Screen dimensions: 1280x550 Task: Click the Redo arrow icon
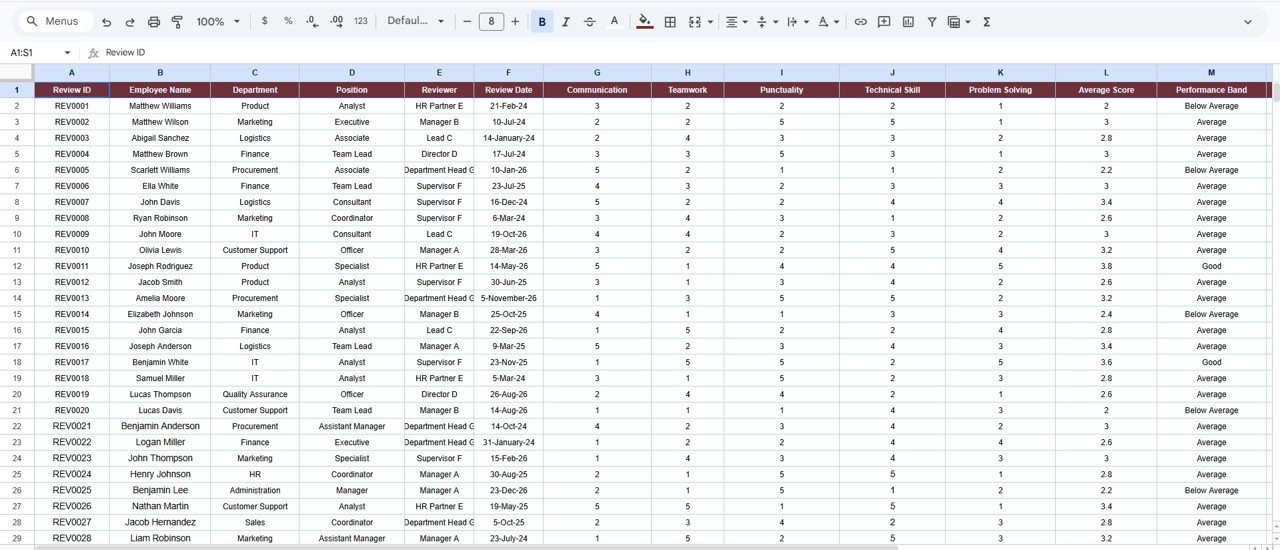[130, 21]
